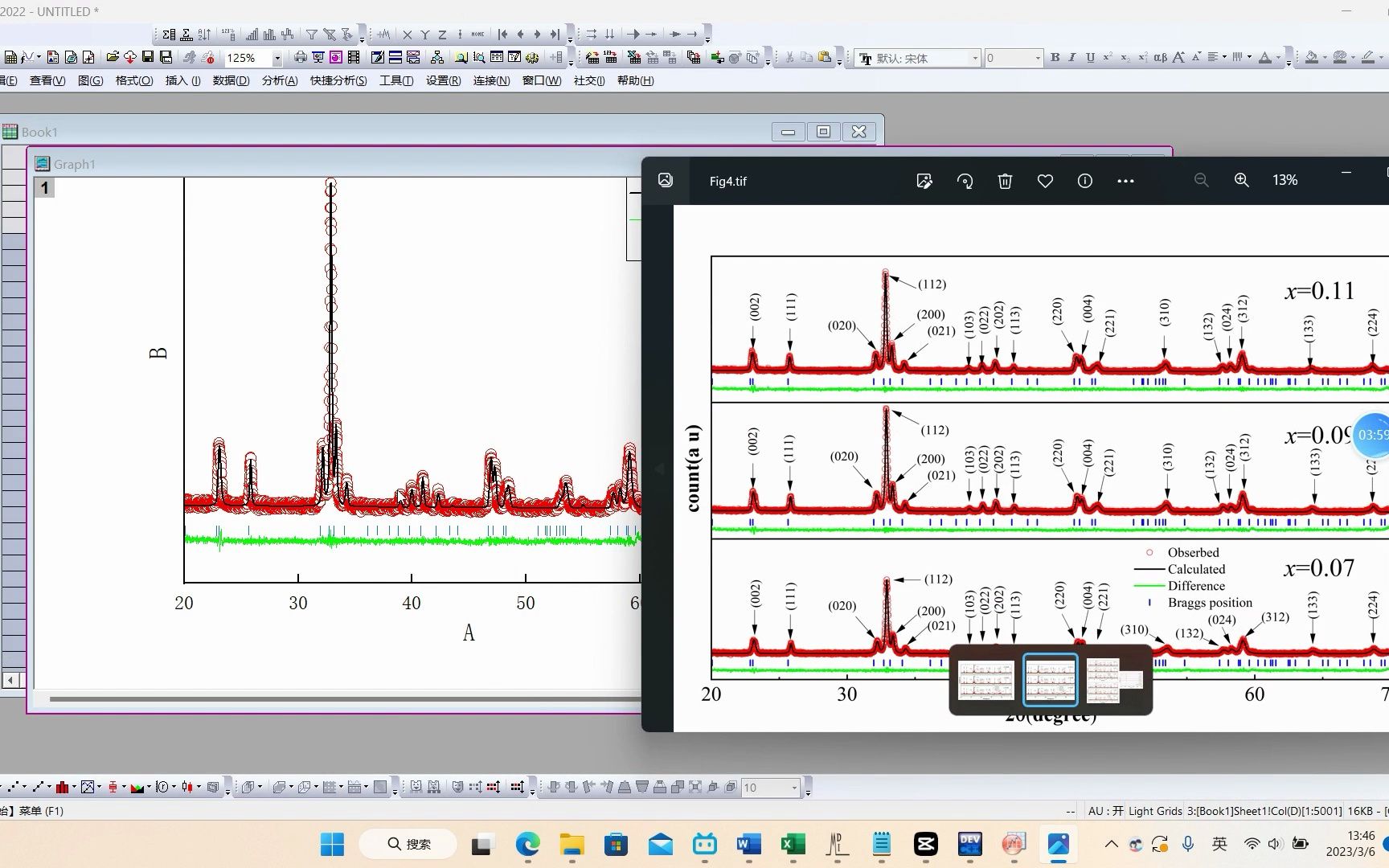Add Fig4.tif to favorites with heart
Image resolution: width=1389 pixels, height=868 pixels.
point(1045,181)
